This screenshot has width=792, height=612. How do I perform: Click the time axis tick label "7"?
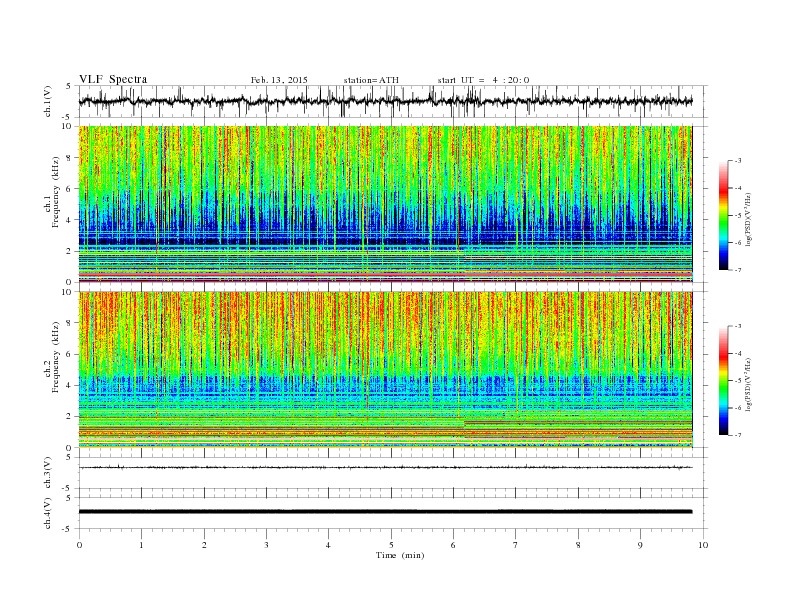point(516,545)
